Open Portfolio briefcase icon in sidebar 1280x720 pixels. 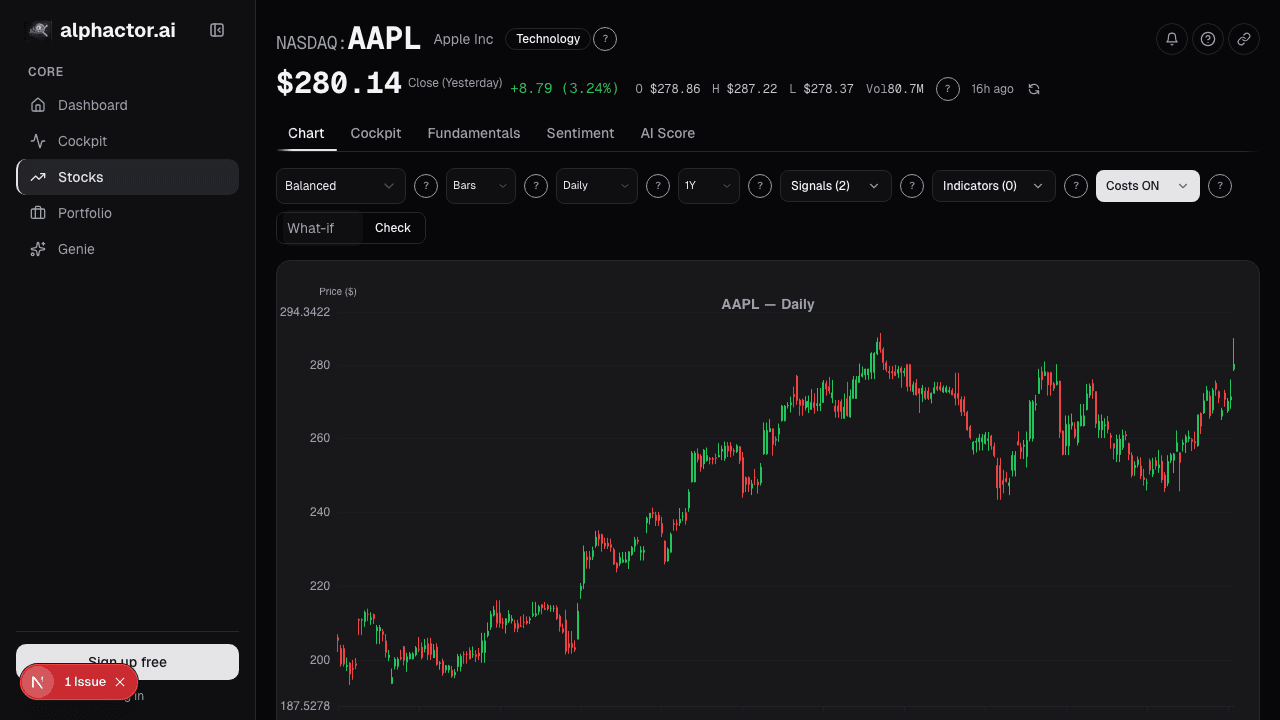pos(38,213)
